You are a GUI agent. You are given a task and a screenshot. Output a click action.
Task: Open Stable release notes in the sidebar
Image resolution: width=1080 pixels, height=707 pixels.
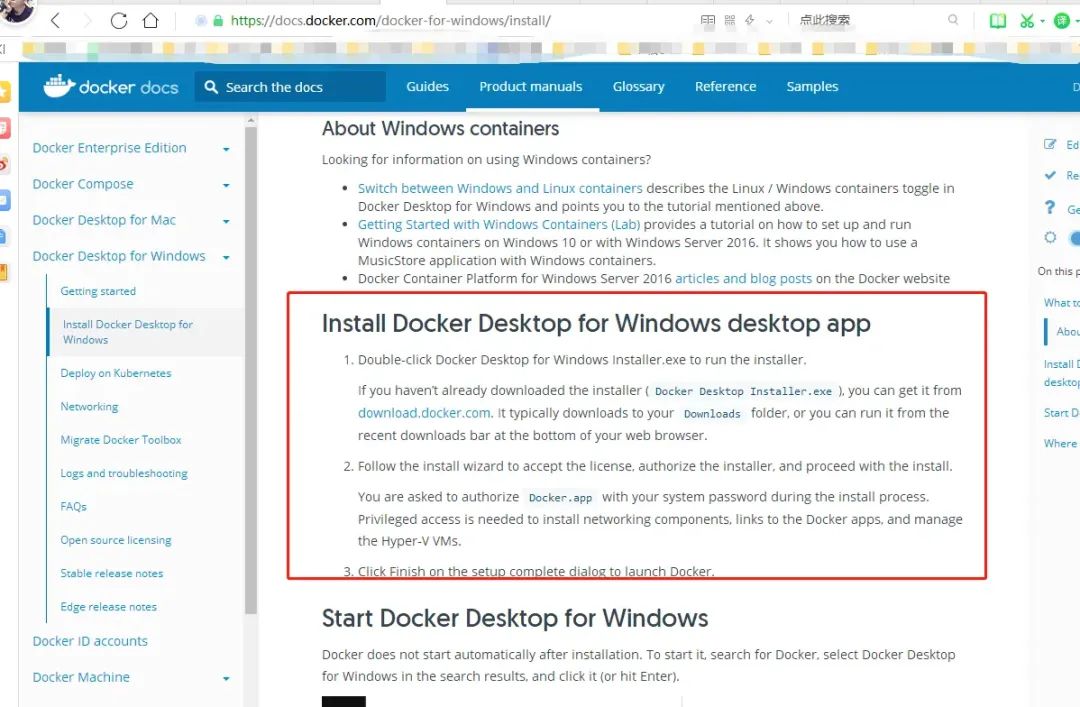112,573
